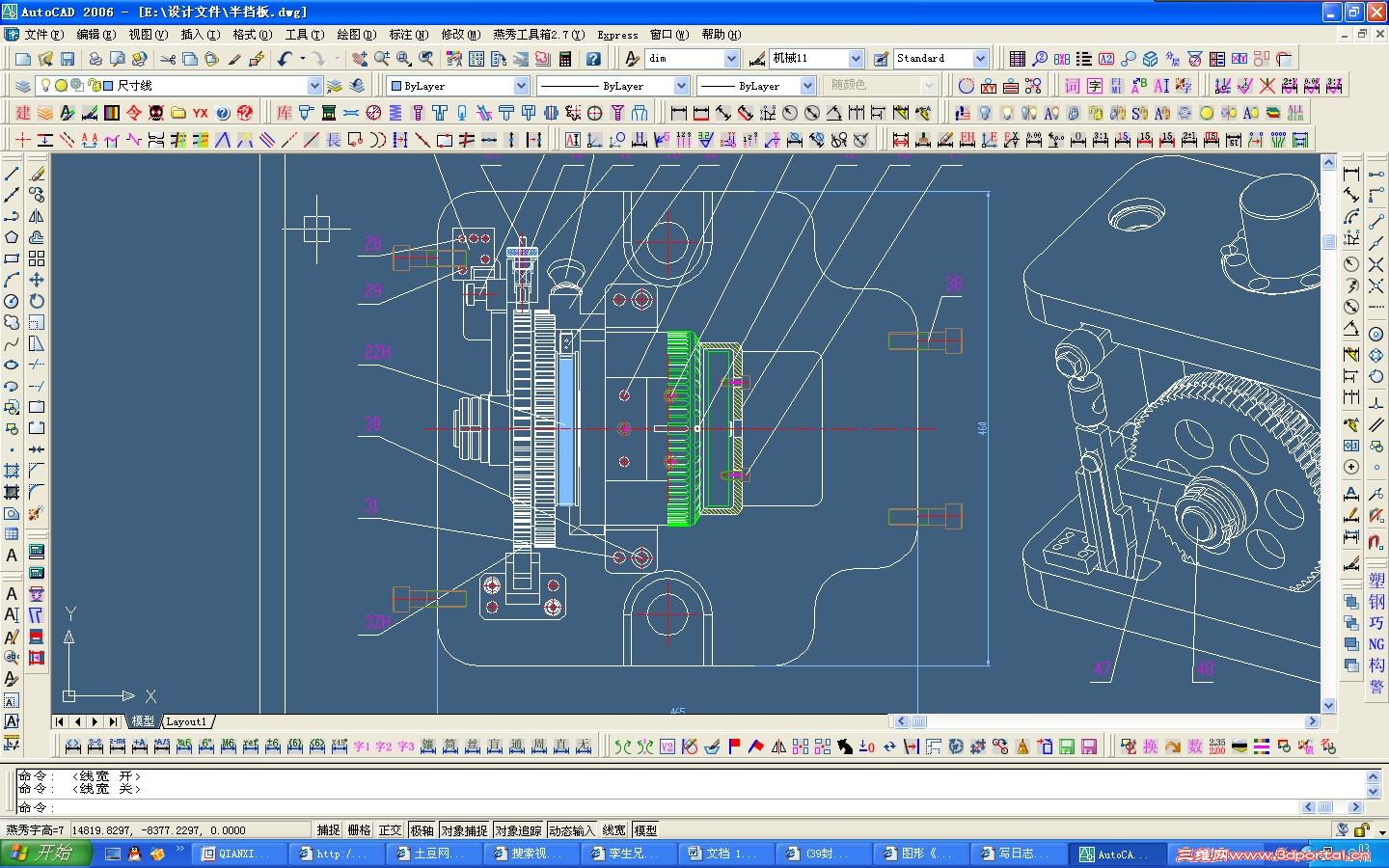Open the 标注(N) menu
Viewport: 1389px width, 868px height.
click(408, 35)
